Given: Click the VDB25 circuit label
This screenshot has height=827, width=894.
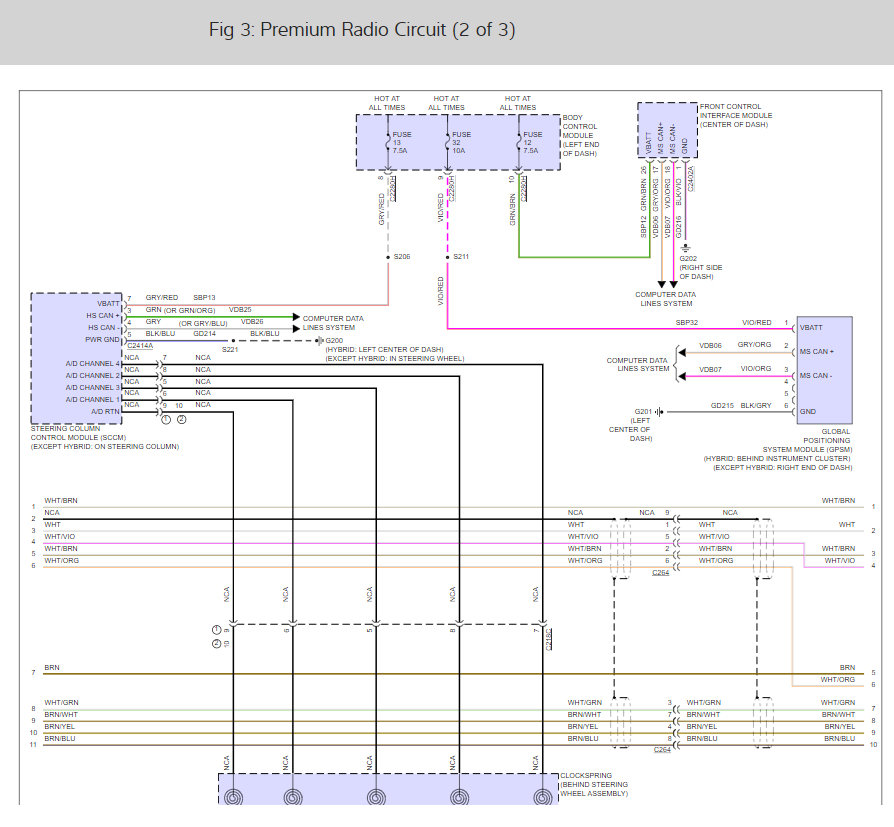Looking at the screenshot, I should [240, 310].
